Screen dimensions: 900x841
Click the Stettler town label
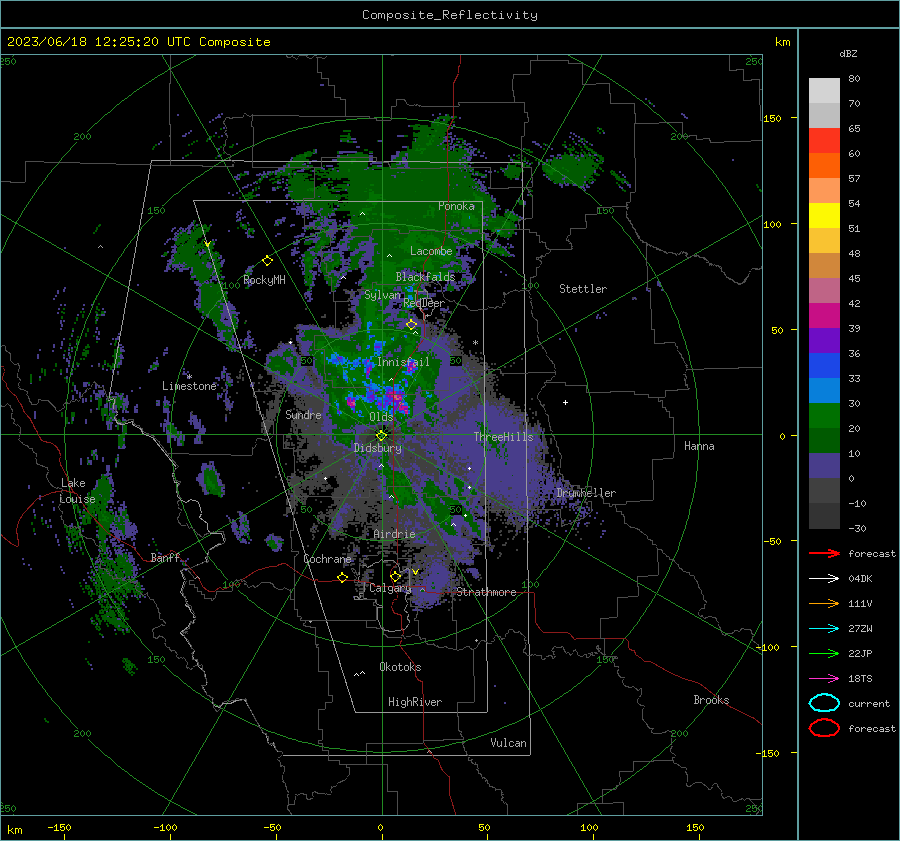click(x=583, y=289)
